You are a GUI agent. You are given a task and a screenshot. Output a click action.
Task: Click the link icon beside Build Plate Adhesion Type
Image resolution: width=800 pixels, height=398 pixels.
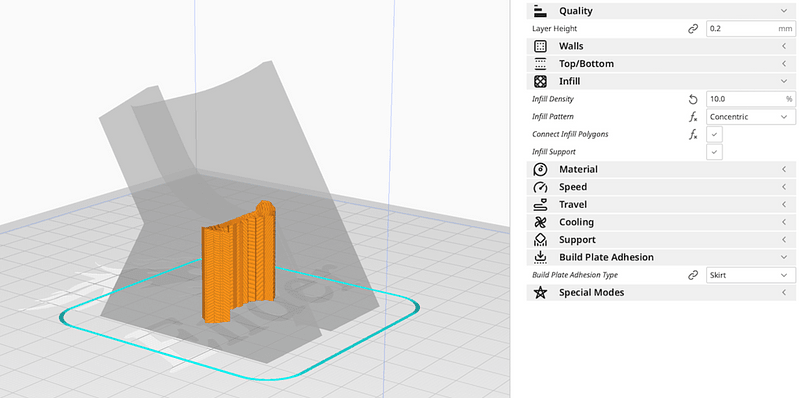693,275
